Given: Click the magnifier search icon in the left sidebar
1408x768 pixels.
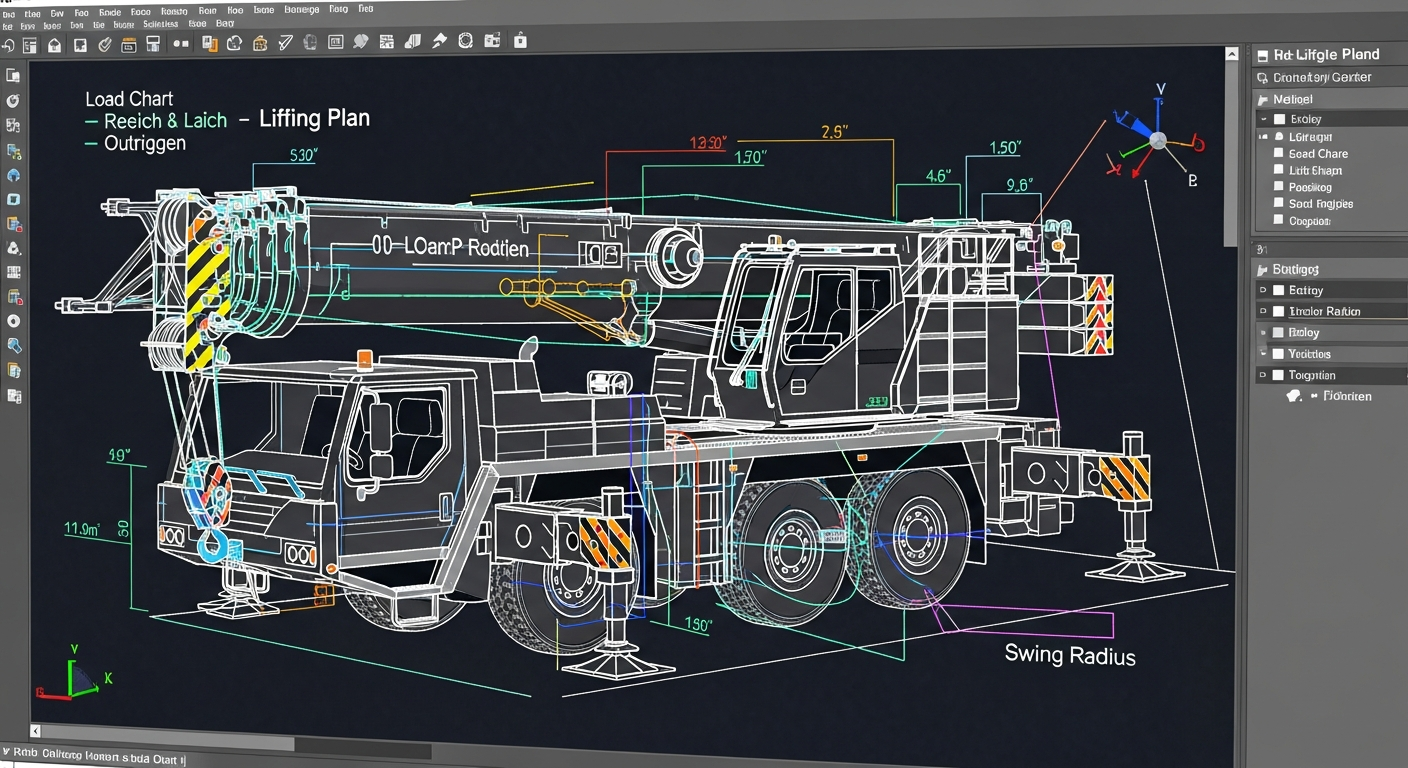Looking at the screenshot, I should point(14,345).
